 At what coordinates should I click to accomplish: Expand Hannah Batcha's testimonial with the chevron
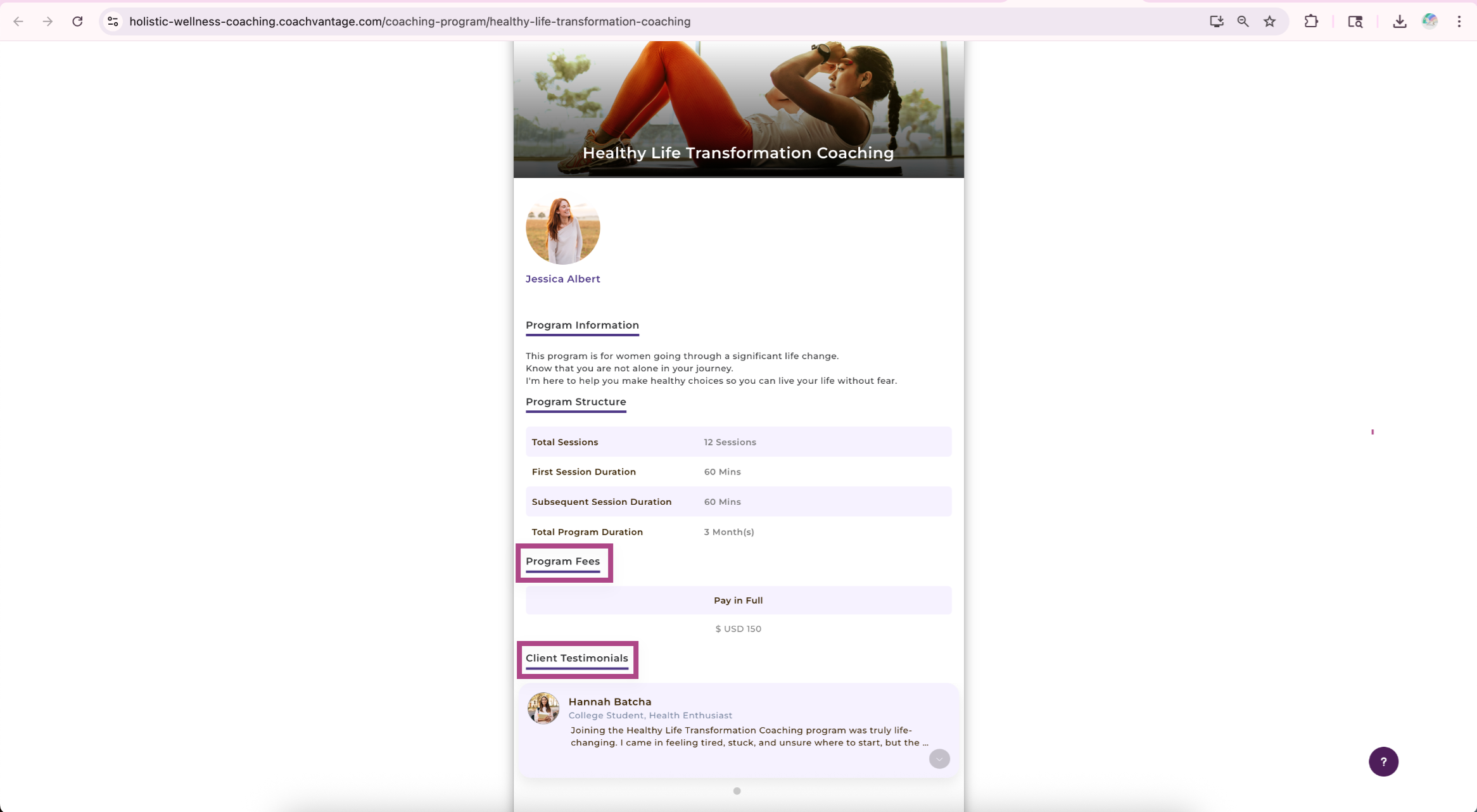[939, 759]
